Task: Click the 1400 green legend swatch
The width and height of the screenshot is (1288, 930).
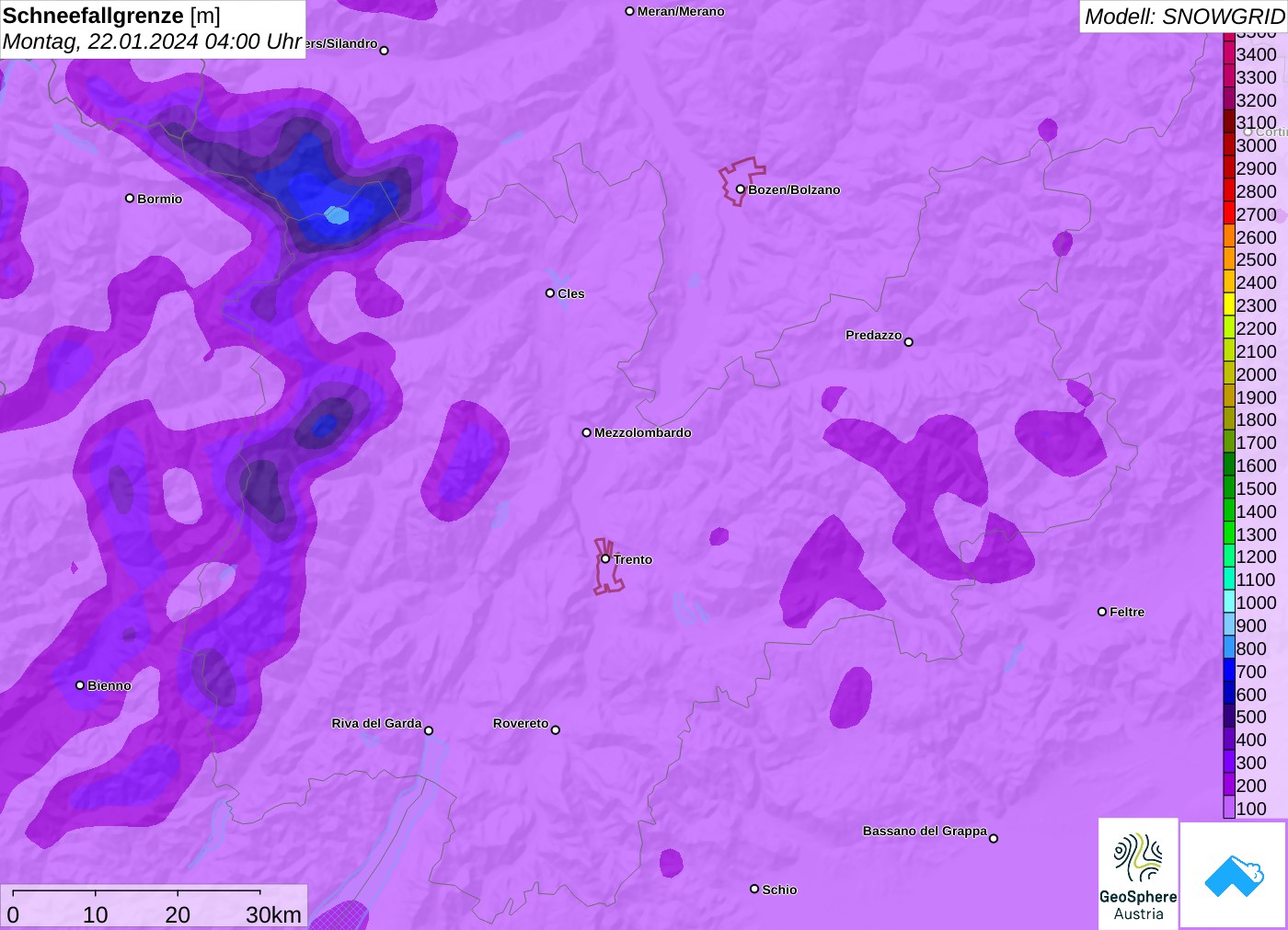Action: pos(1229,511)
